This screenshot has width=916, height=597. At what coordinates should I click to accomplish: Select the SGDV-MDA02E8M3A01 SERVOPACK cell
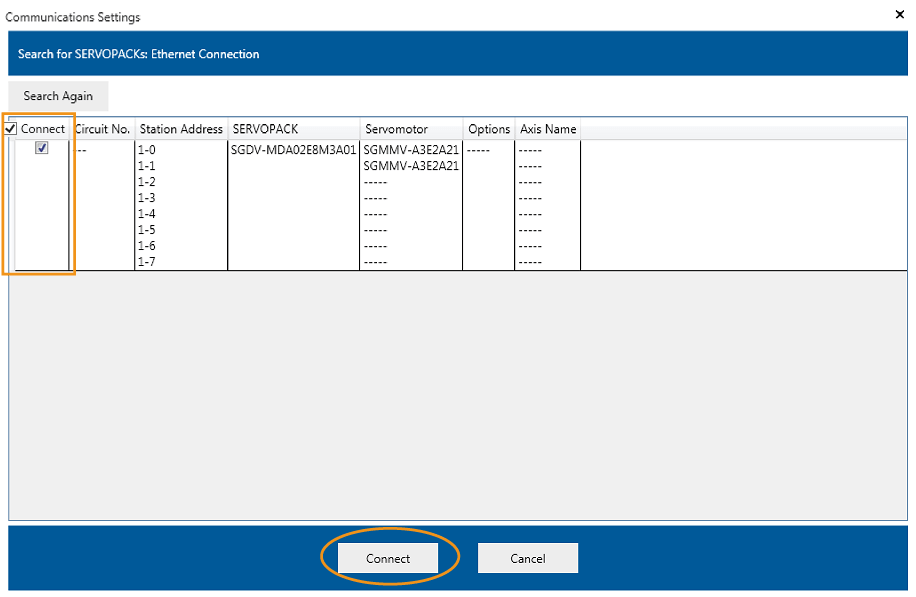(x=293, y=150)
